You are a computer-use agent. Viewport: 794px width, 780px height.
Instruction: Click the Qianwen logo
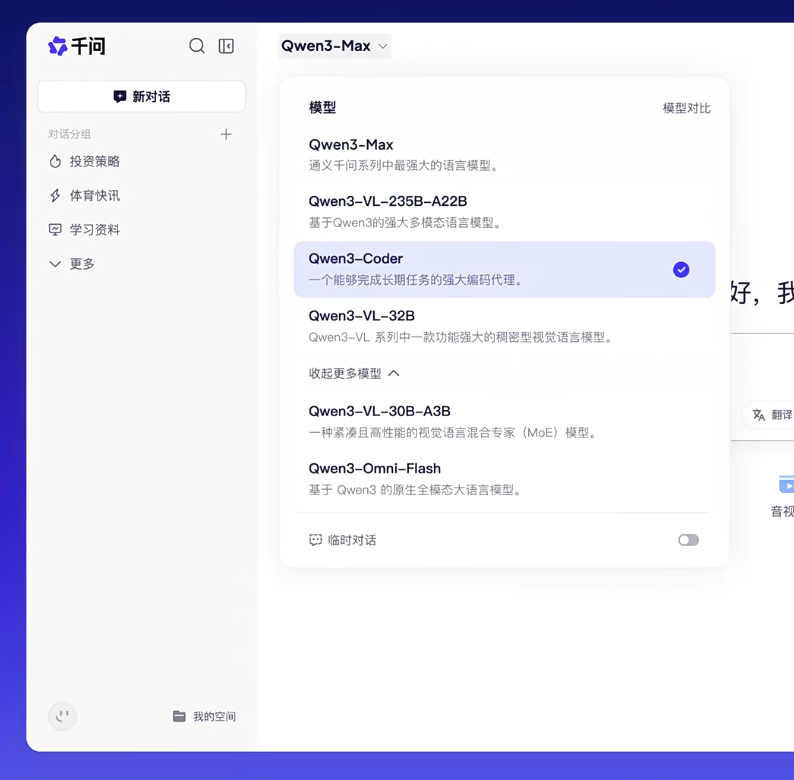click(76, 46)
